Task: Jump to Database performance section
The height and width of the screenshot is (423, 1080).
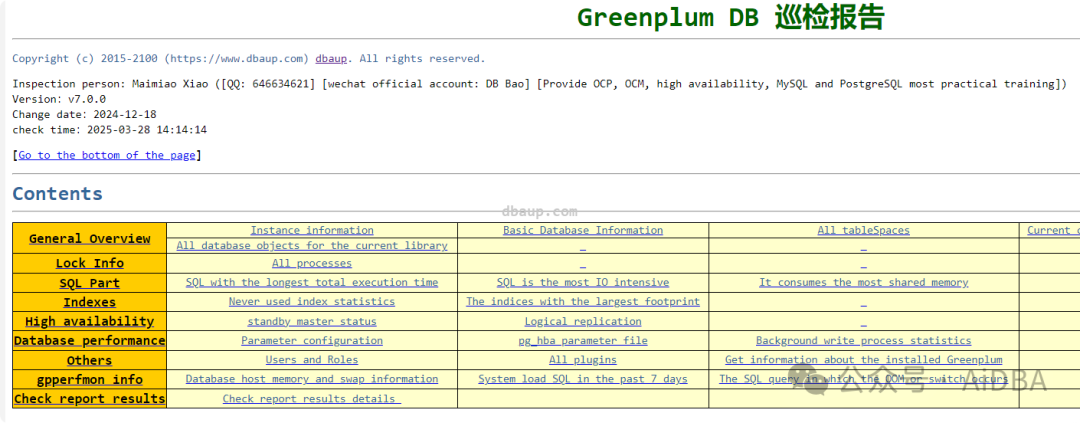Action: (x=90, y=340)
